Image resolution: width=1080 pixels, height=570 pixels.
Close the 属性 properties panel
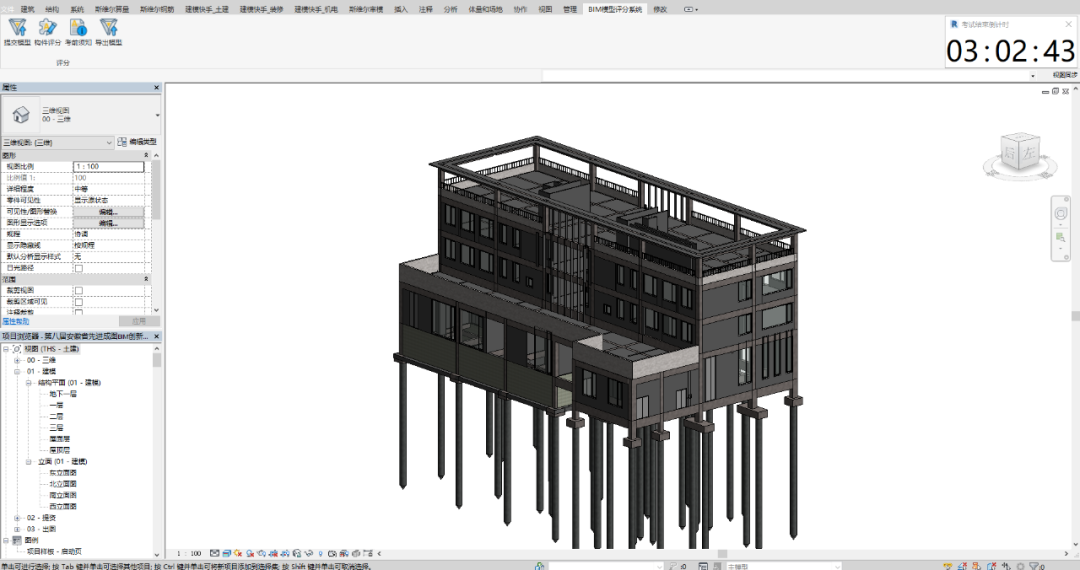[156, 88]
